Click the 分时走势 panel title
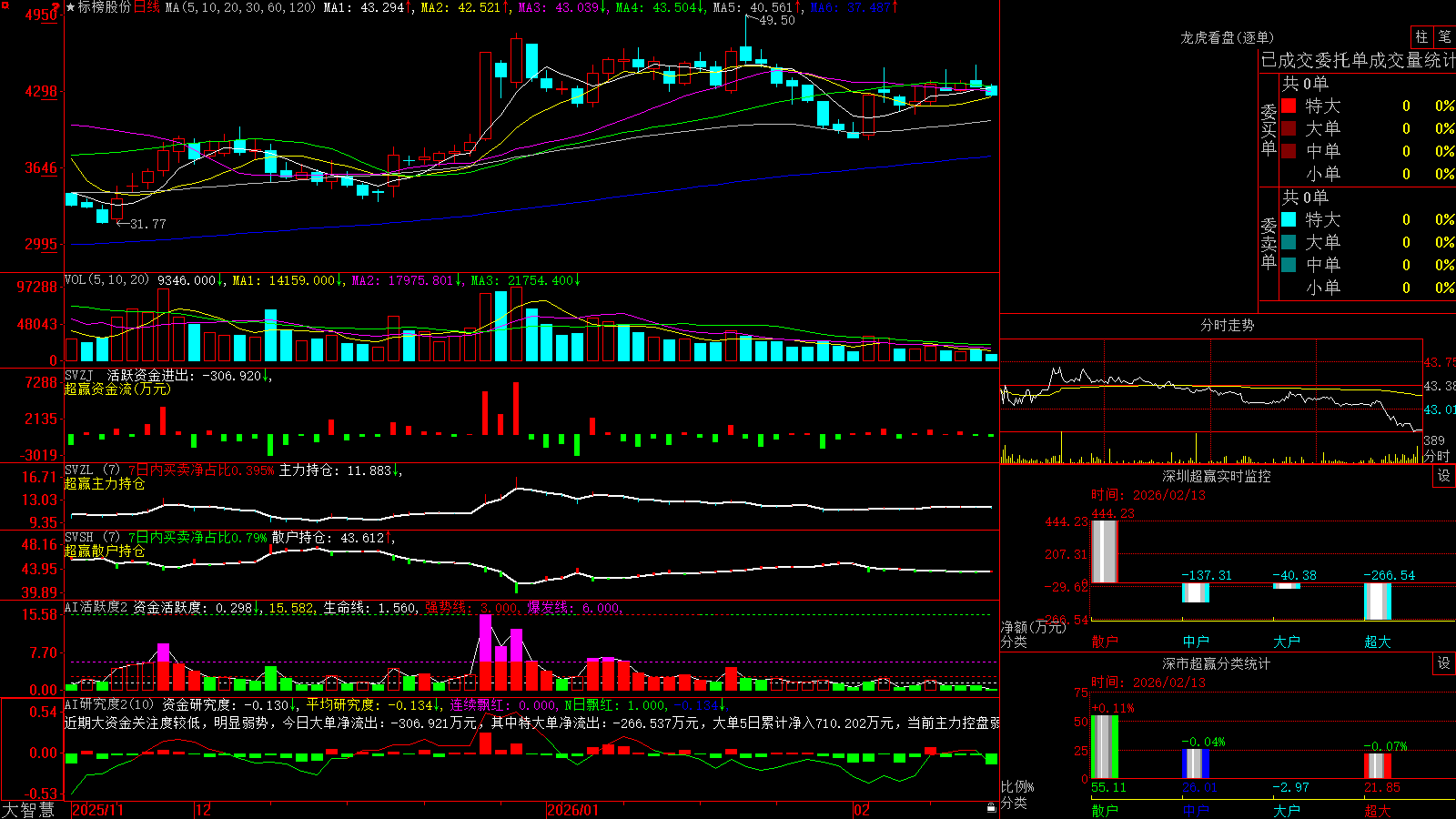Image resolution: width=1456 pixels, height=819 pixels. [x=1227, y=325]
